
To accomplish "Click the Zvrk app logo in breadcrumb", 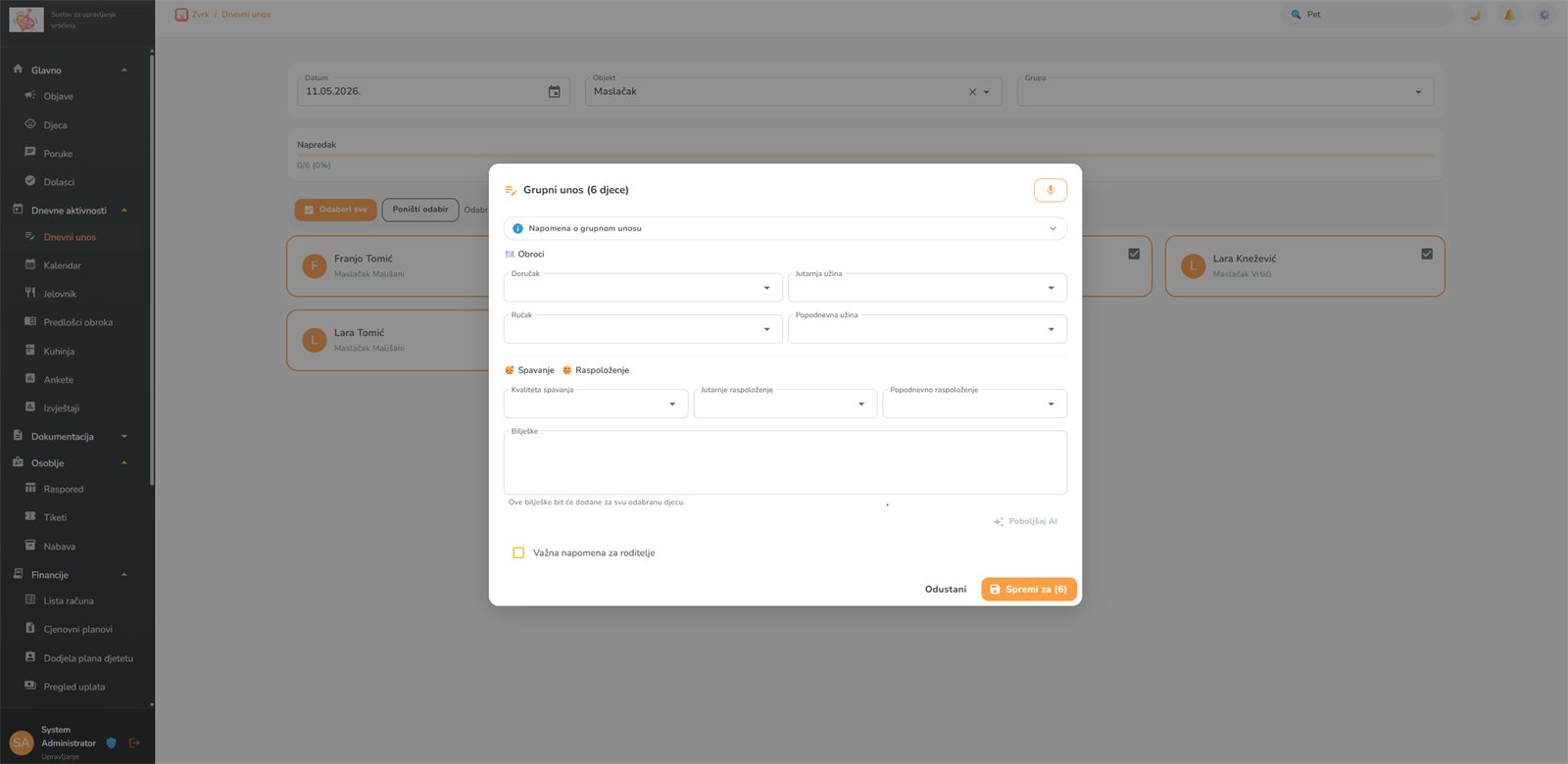I will tap(181, 15).
